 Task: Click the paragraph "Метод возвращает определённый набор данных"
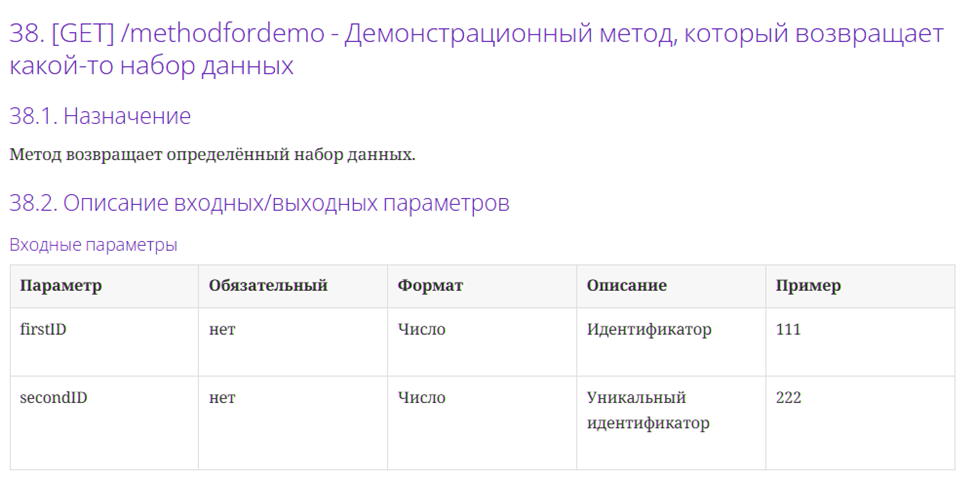[212, 155]
